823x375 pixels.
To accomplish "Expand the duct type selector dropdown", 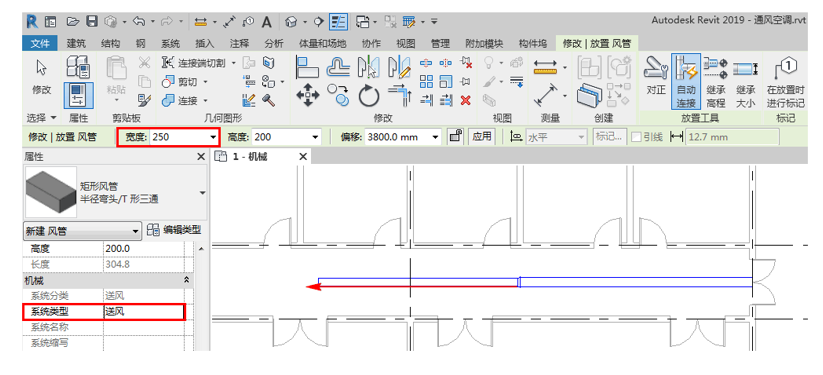I will tap(203, 193).
